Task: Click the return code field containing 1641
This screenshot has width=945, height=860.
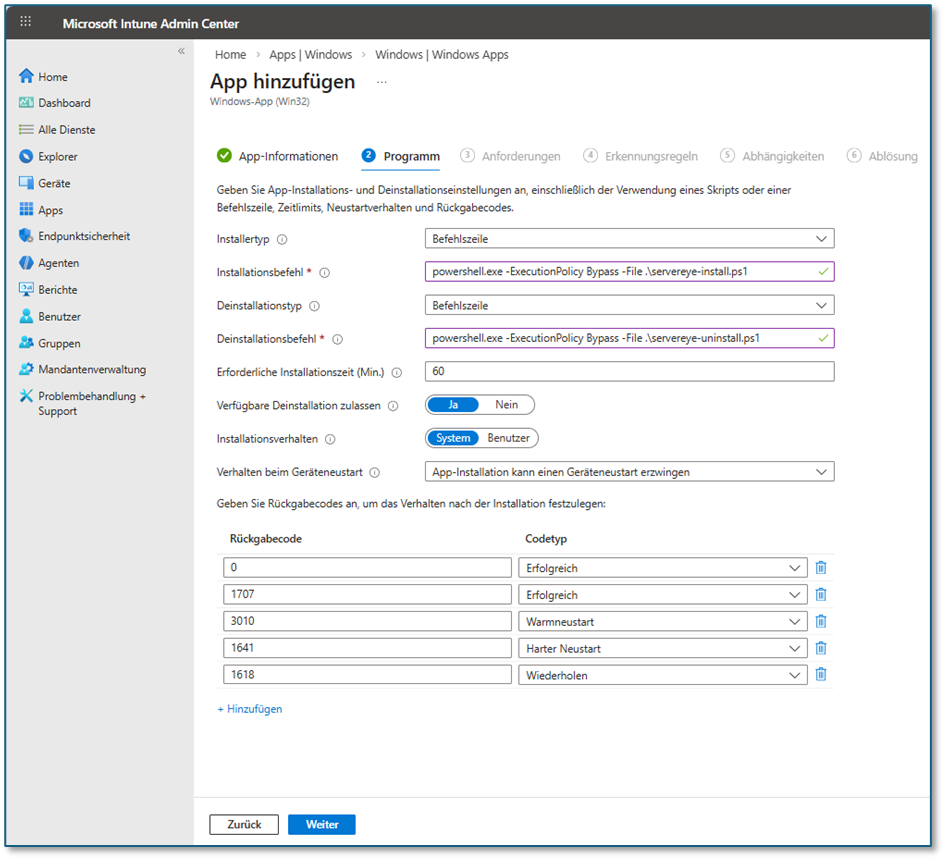Action: click(x=367, y=648)
